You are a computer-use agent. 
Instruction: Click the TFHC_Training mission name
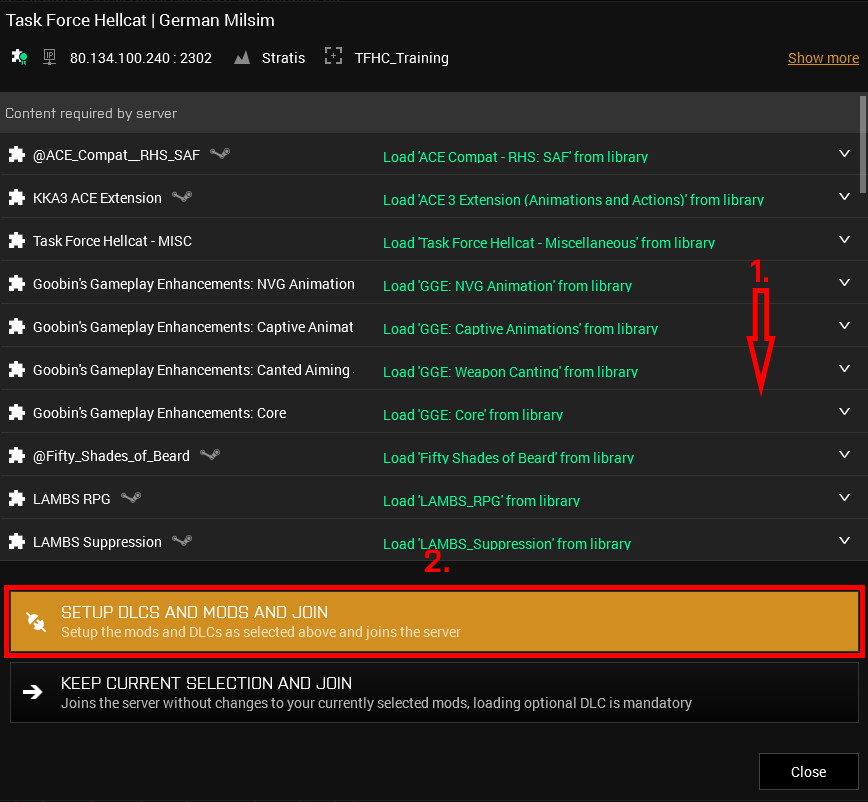coord(402,58)
